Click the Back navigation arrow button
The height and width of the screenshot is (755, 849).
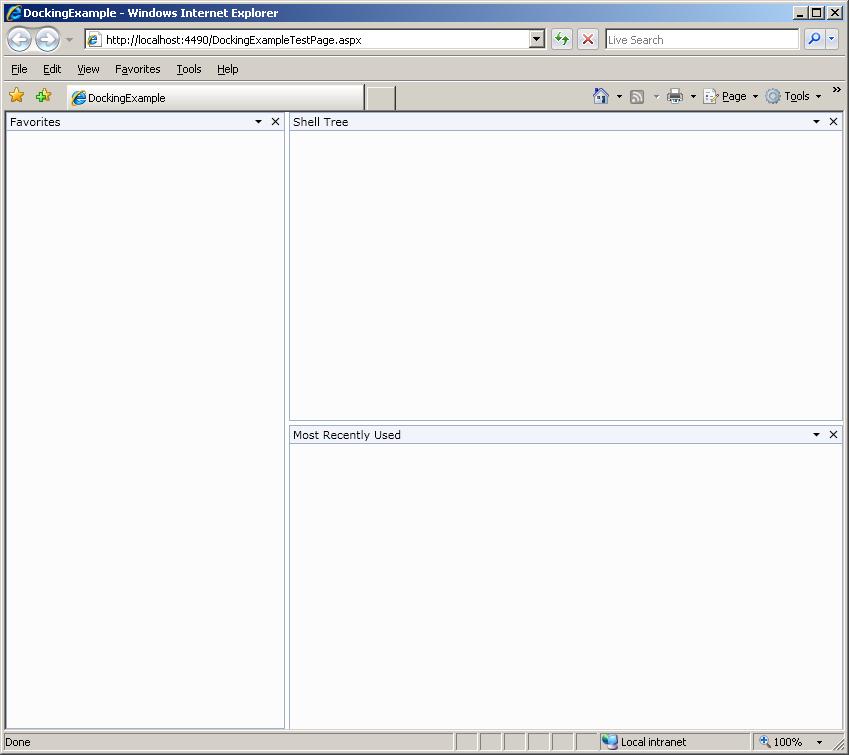click(x=19, y=40)
